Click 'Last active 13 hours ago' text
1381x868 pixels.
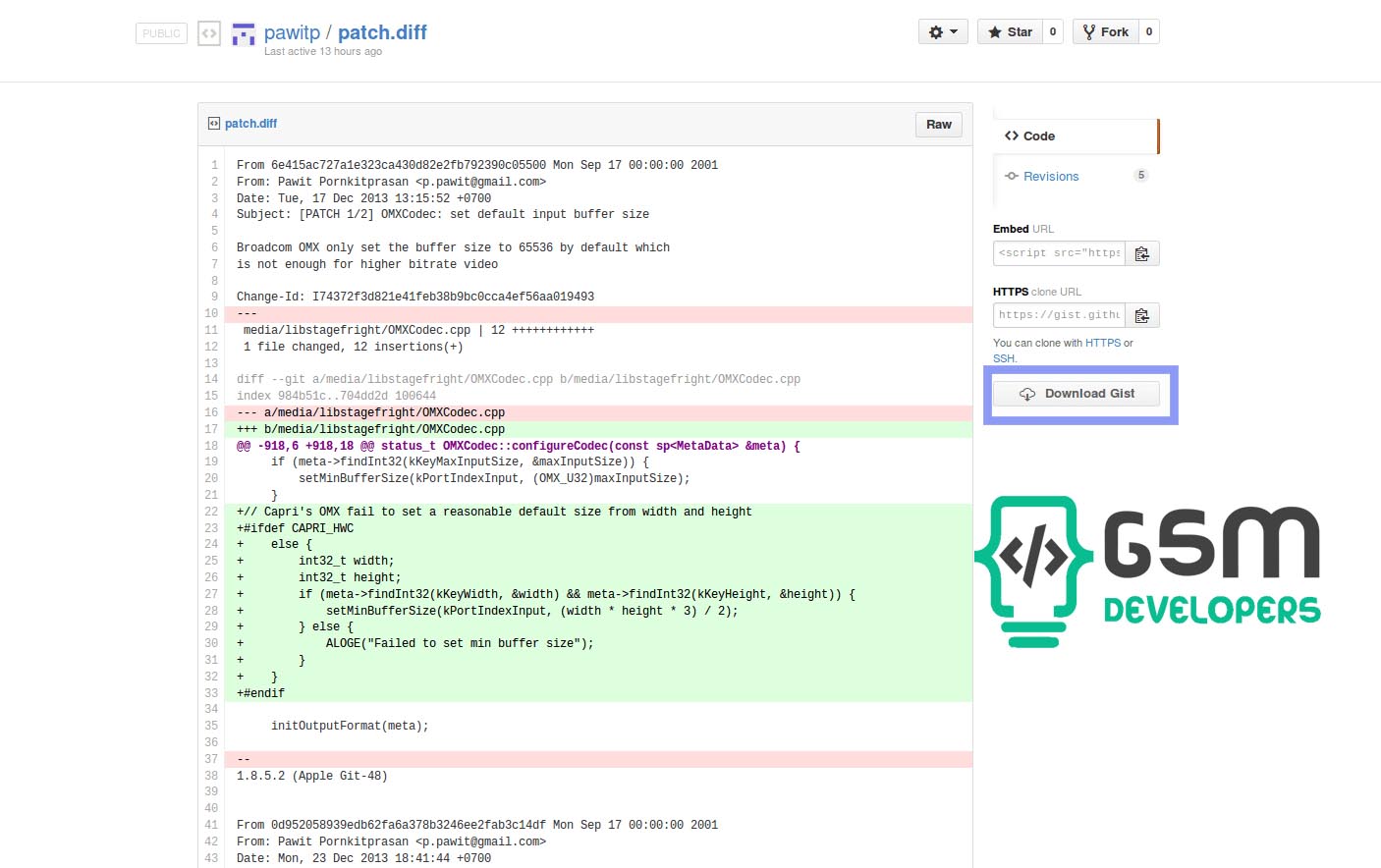pyautogui.click(x=323, y=51)
